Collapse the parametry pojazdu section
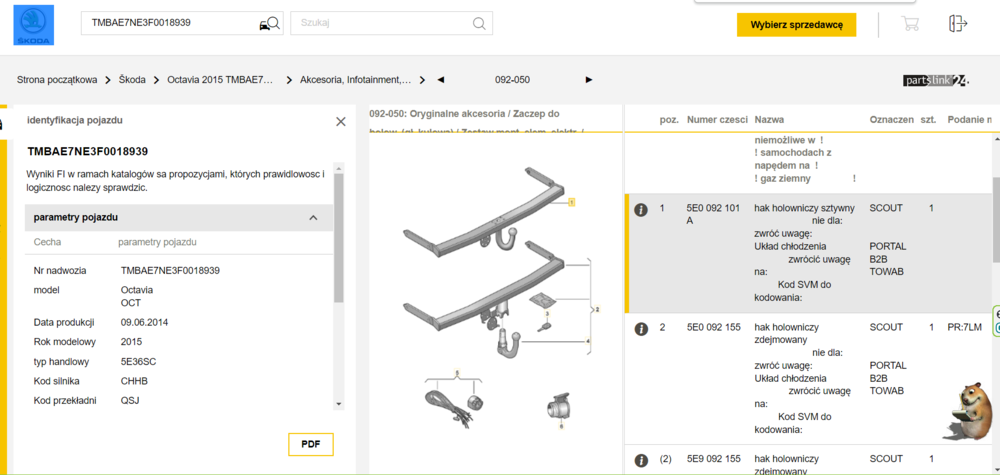This screenshot has height=475, width=1000. coord(313,218)
